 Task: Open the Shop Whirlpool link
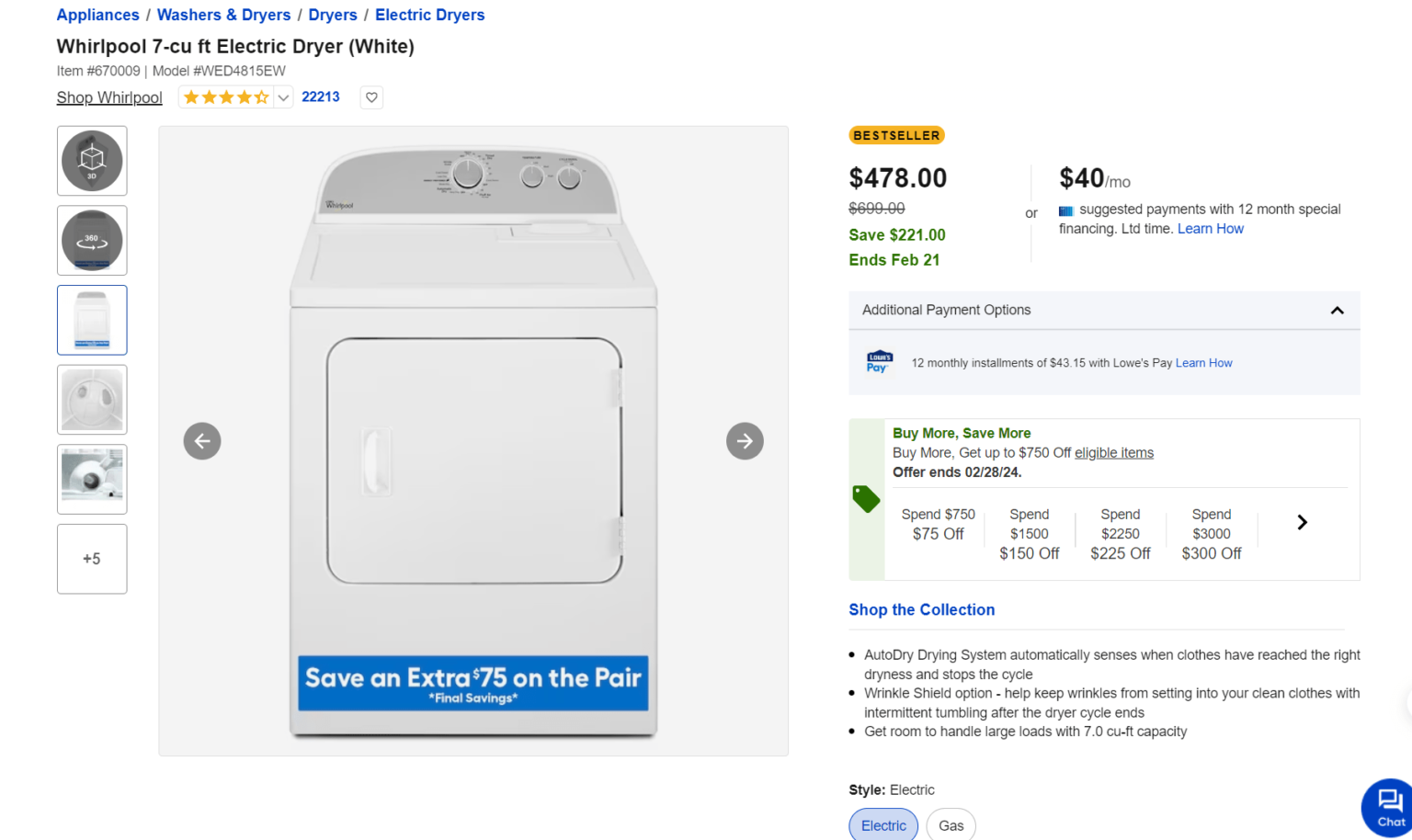click(x=109, y=97)
